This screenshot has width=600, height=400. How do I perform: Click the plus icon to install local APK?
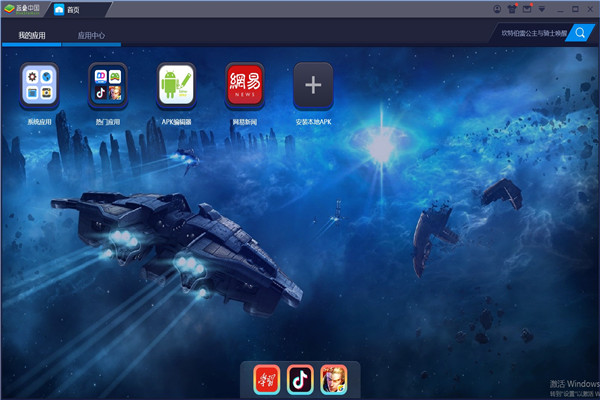[313, 85]
